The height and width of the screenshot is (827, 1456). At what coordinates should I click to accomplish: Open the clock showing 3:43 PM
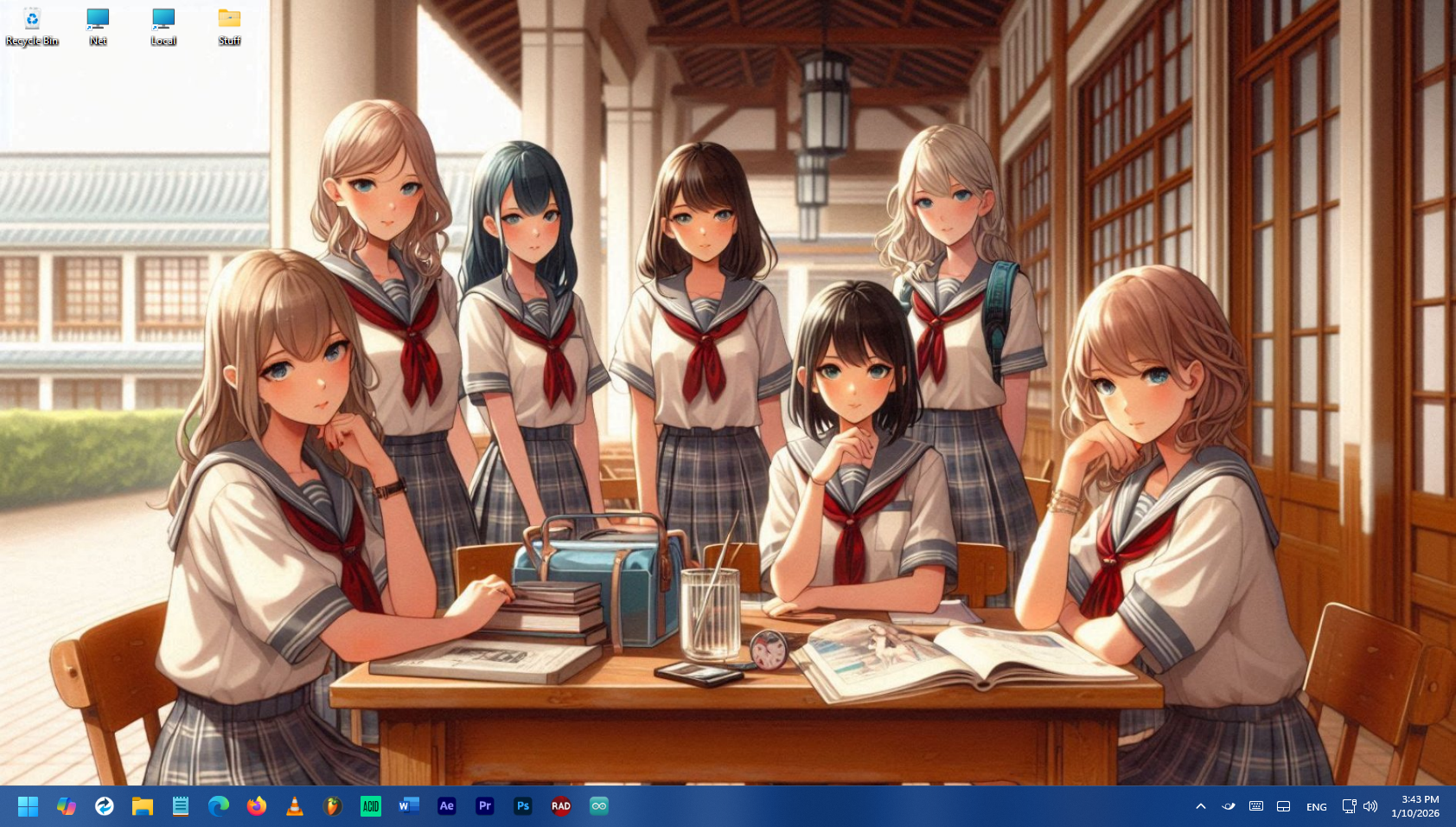coord(1415,806)
